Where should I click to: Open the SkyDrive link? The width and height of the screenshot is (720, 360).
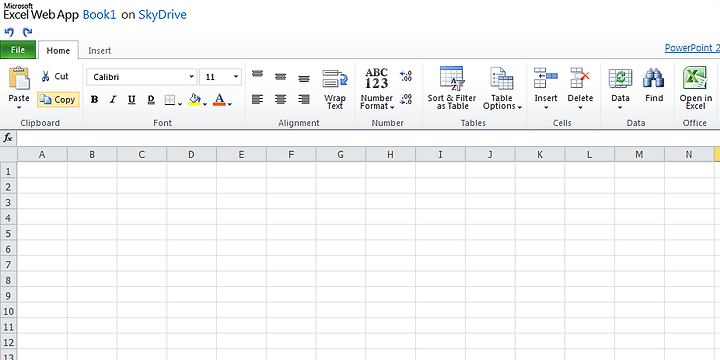click(x=163, y=15)
